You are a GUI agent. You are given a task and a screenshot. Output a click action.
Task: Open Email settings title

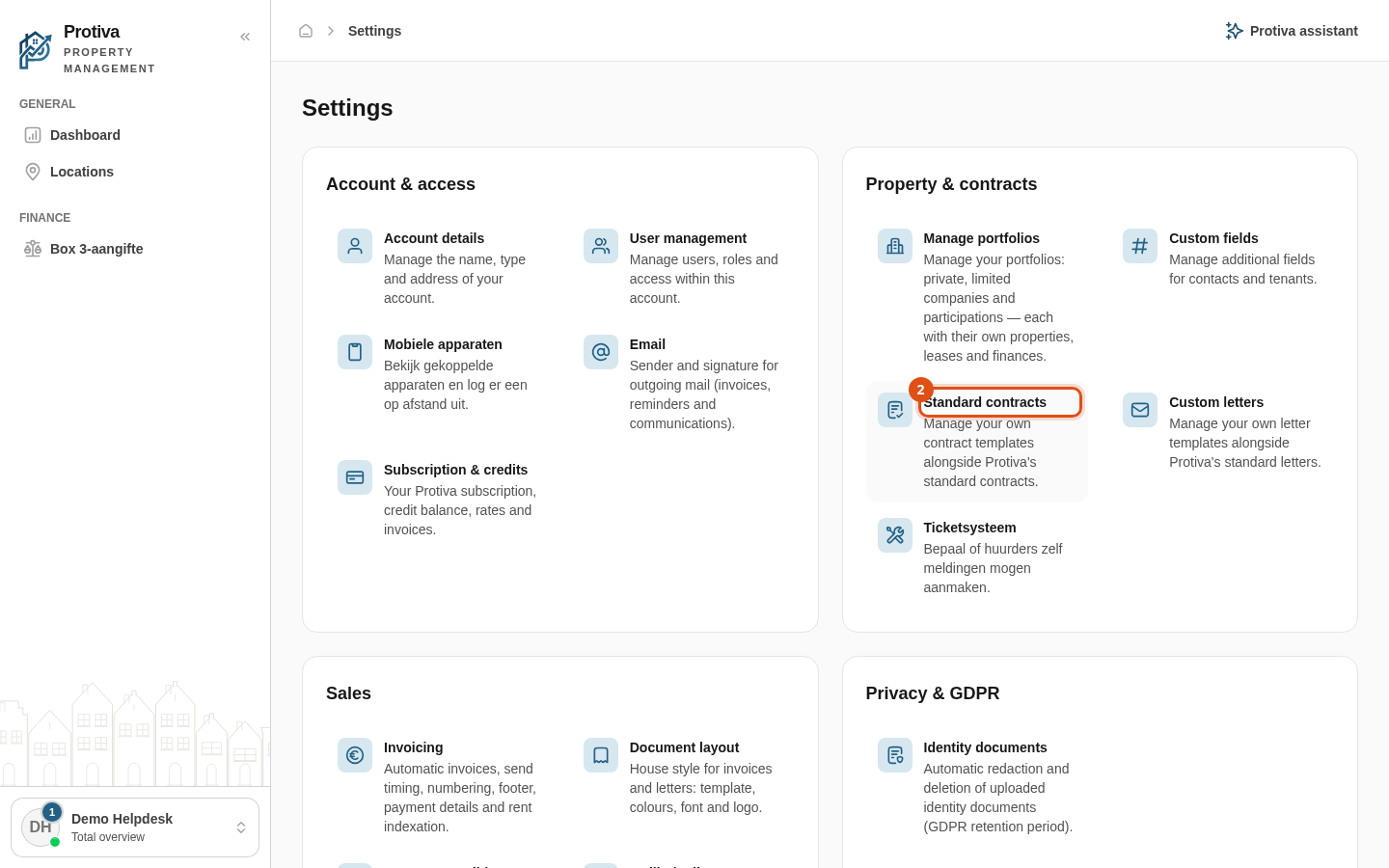pyautogui.click(x=647, y=344)
